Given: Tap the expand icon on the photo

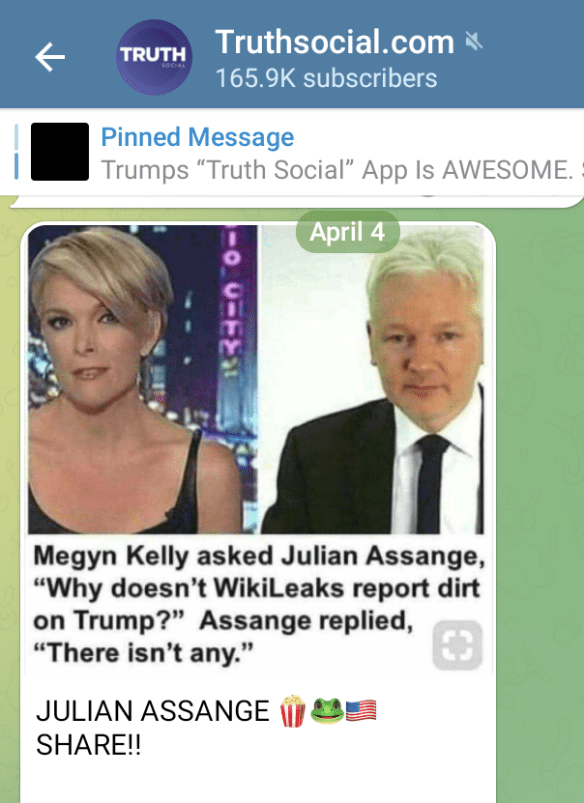Looking at the screenshot, I should (457, 645).
